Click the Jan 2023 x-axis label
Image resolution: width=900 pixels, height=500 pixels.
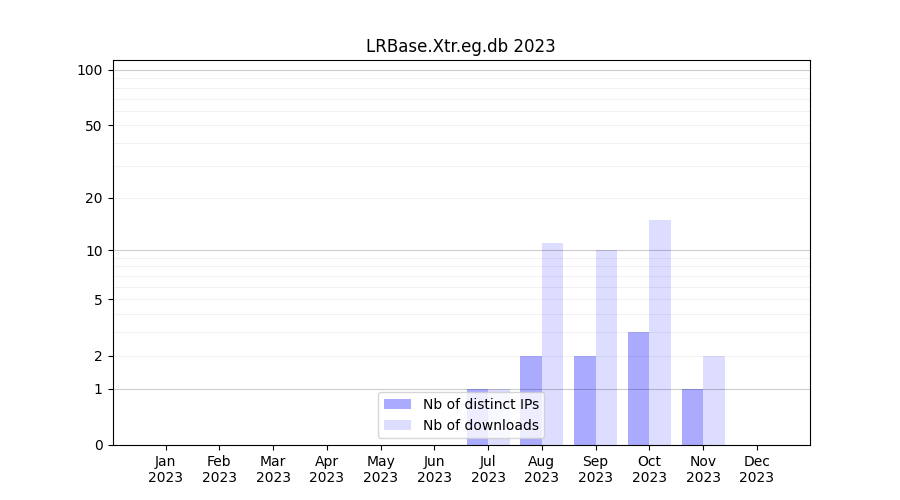(x=166, y=469)
